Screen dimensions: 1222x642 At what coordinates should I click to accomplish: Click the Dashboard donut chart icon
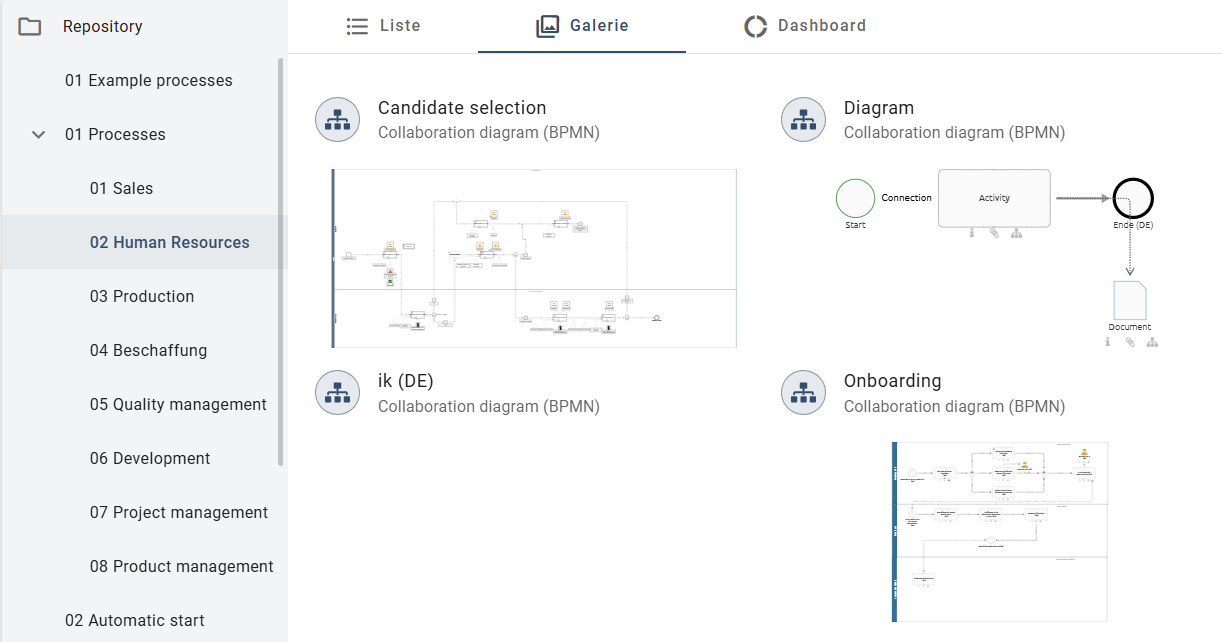click(x=755, y=26)
